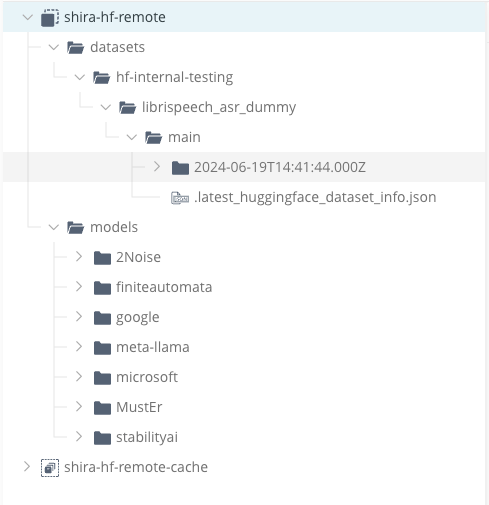Expand the 2024-06-19T14:41:44.000Z folder chevron

coord(157,166)
